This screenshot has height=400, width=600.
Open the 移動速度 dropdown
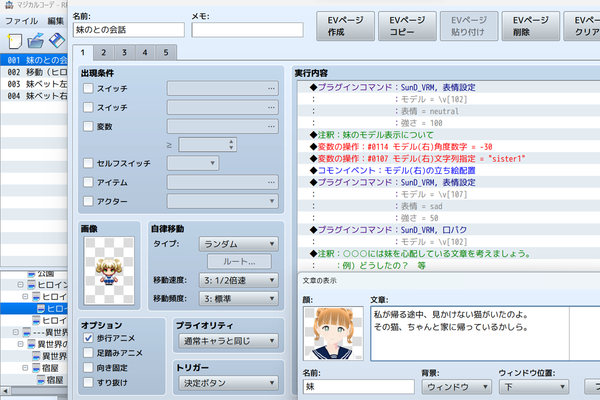(238, 280)
